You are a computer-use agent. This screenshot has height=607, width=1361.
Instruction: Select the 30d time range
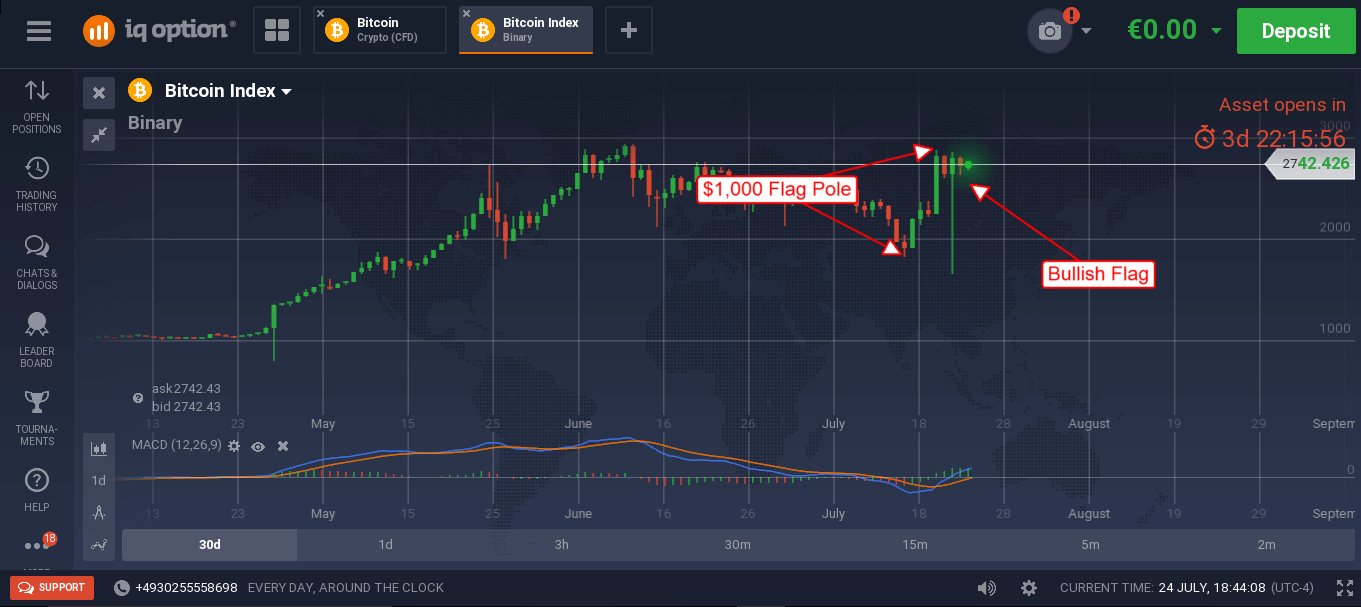(209, 545)
